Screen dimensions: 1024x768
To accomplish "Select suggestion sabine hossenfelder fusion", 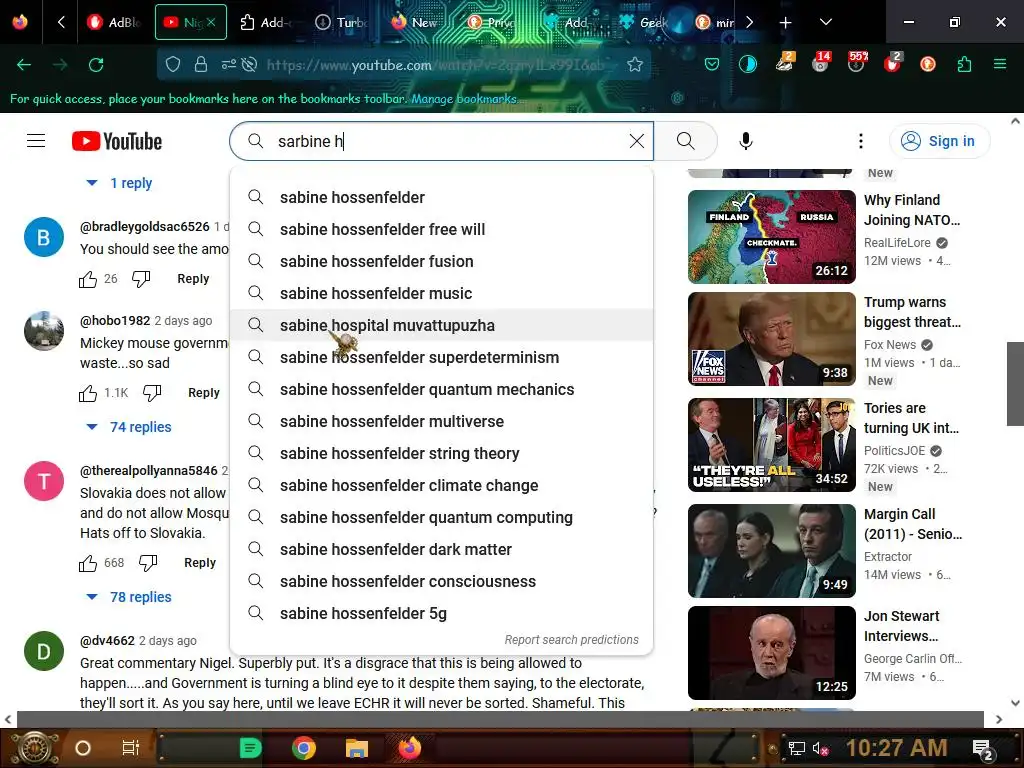I will point(441,261).
